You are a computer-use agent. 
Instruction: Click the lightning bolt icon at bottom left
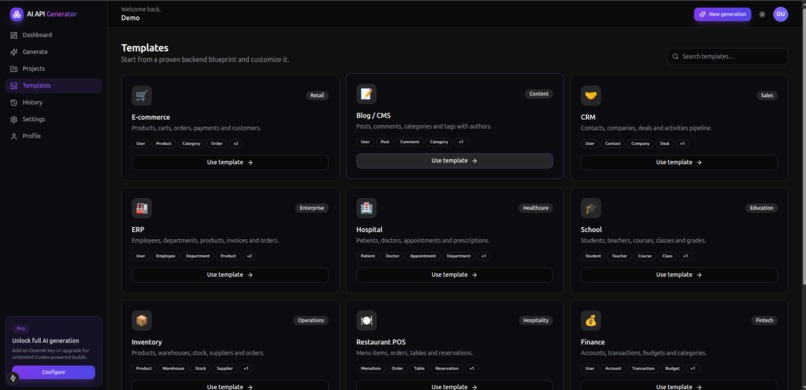[x=13, y=378]
